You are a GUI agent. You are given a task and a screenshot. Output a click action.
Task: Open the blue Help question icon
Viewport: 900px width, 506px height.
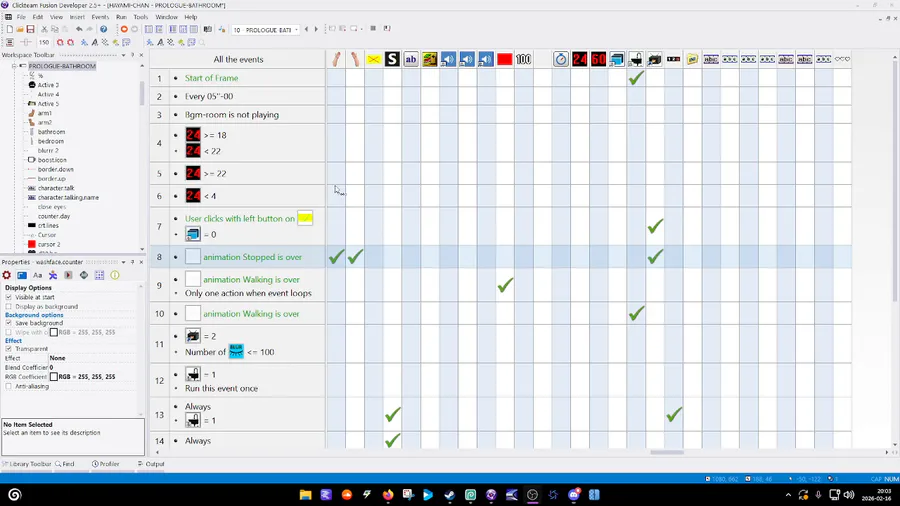pos(103,29)
